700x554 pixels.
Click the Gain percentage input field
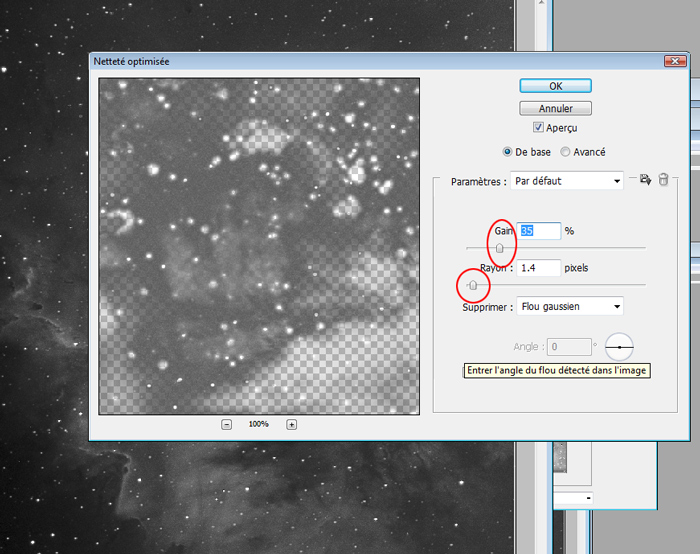538,231
